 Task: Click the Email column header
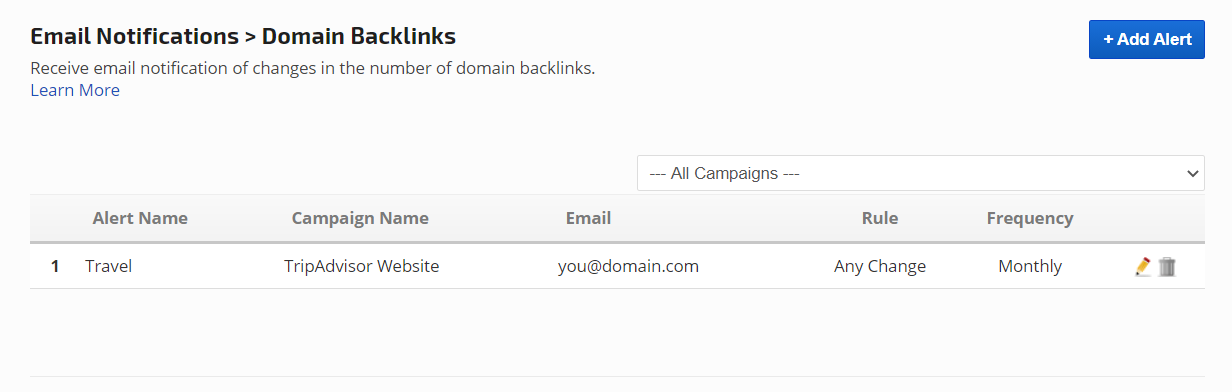(588, 218)
